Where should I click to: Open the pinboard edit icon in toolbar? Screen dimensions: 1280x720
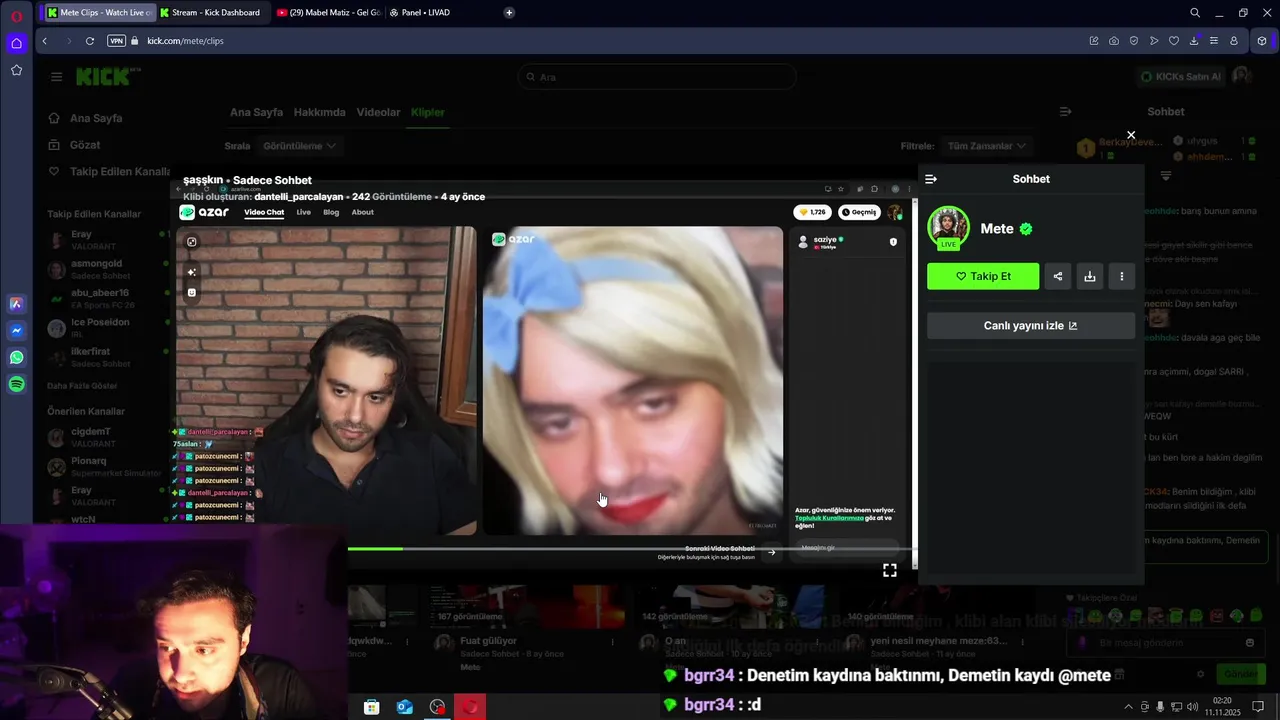[x=1094, y=41]
